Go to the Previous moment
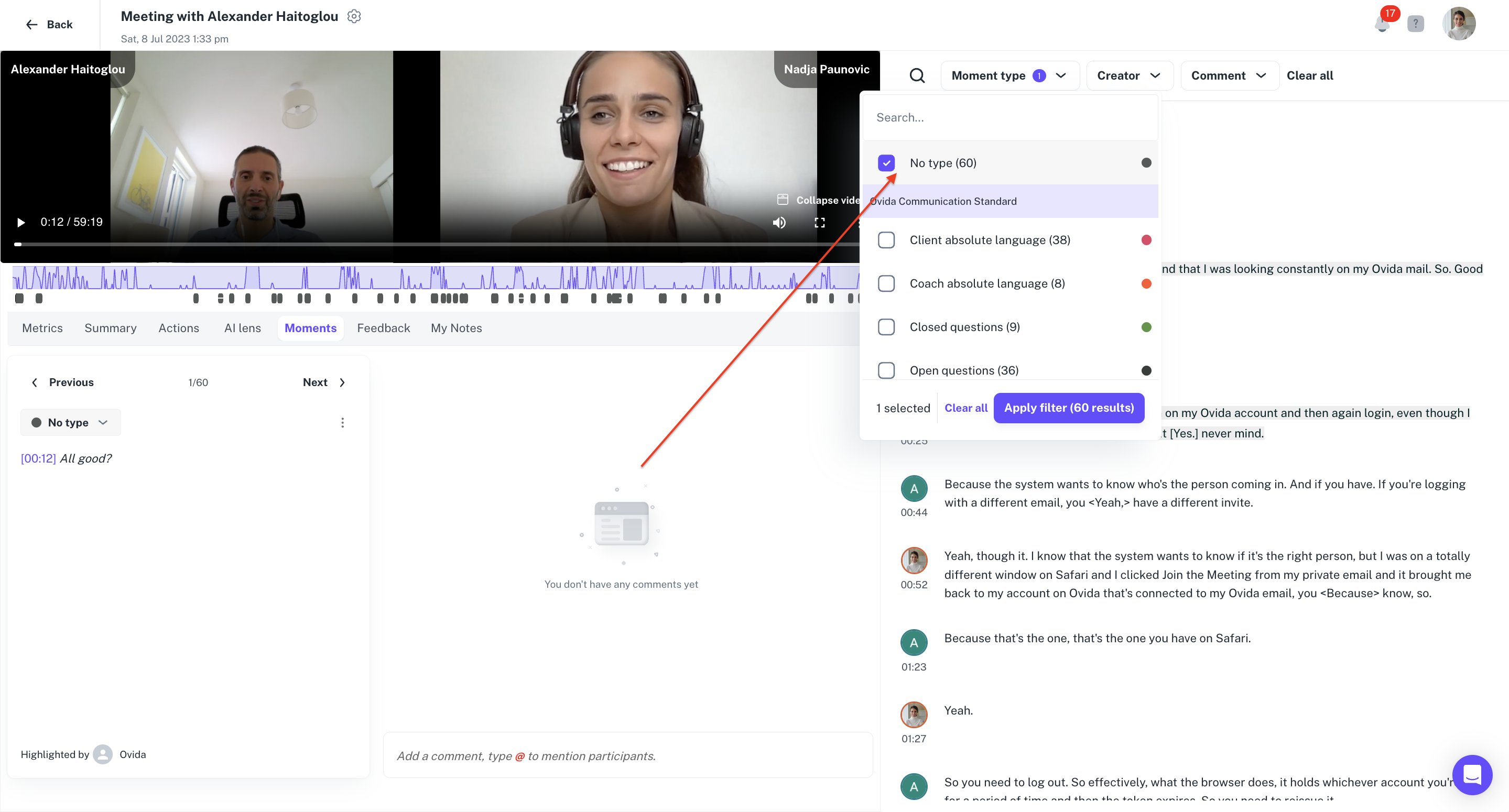 pyautogui.click(x=62, y=382)
